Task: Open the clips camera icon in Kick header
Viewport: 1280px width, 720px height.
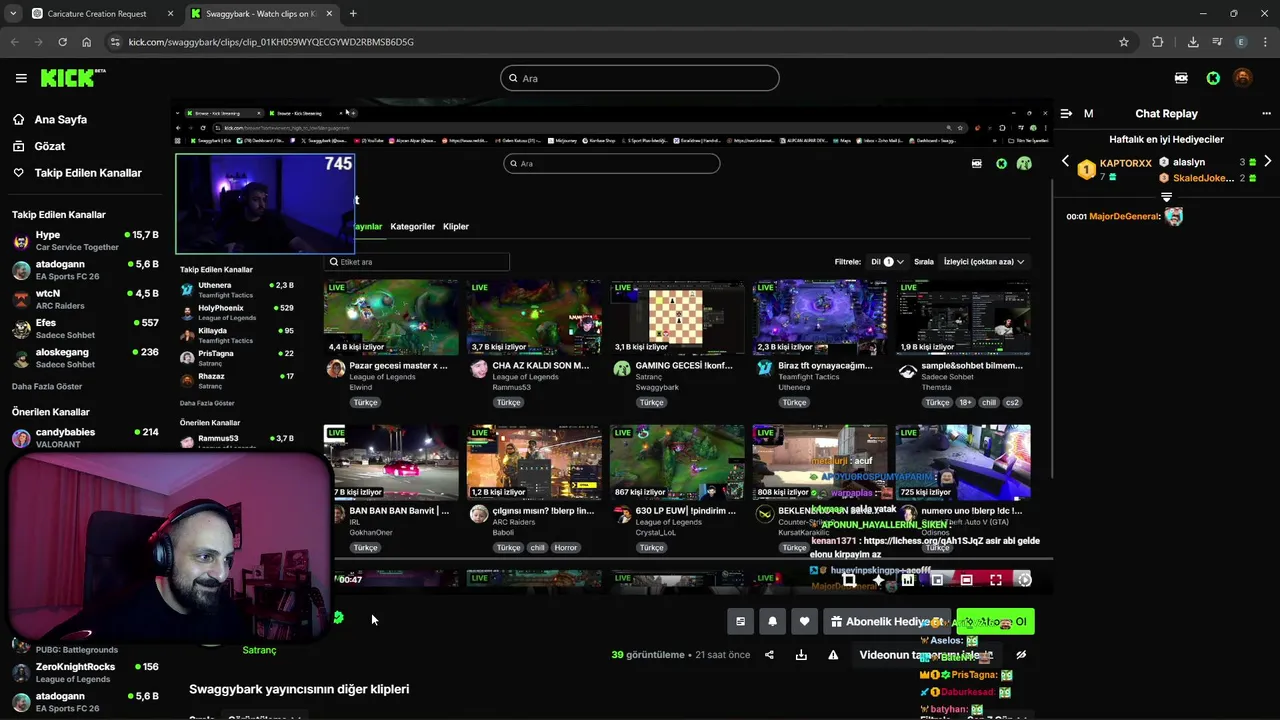Action: [1181, 78]
